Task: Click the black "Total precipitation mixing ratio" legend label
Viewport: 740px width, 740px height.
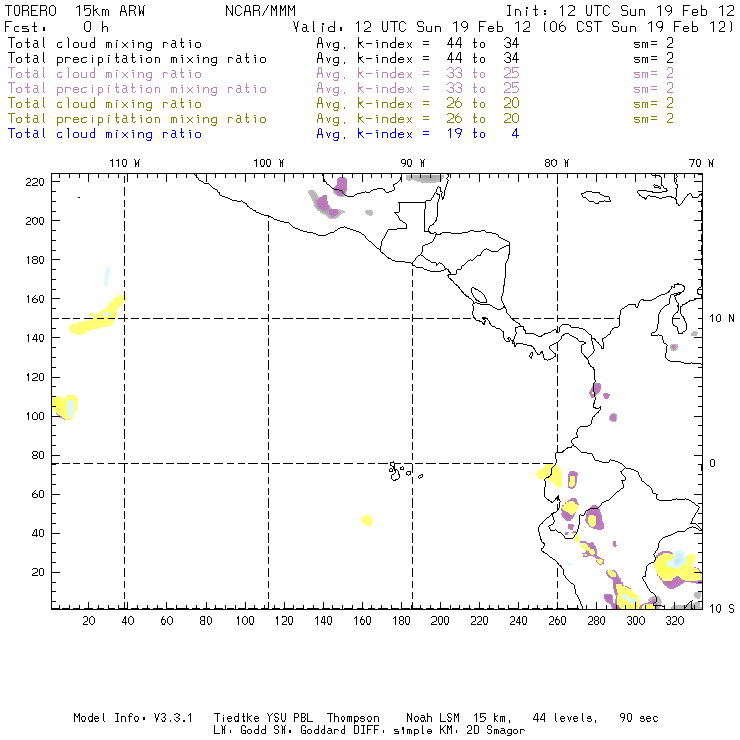Action: point(137,59)
